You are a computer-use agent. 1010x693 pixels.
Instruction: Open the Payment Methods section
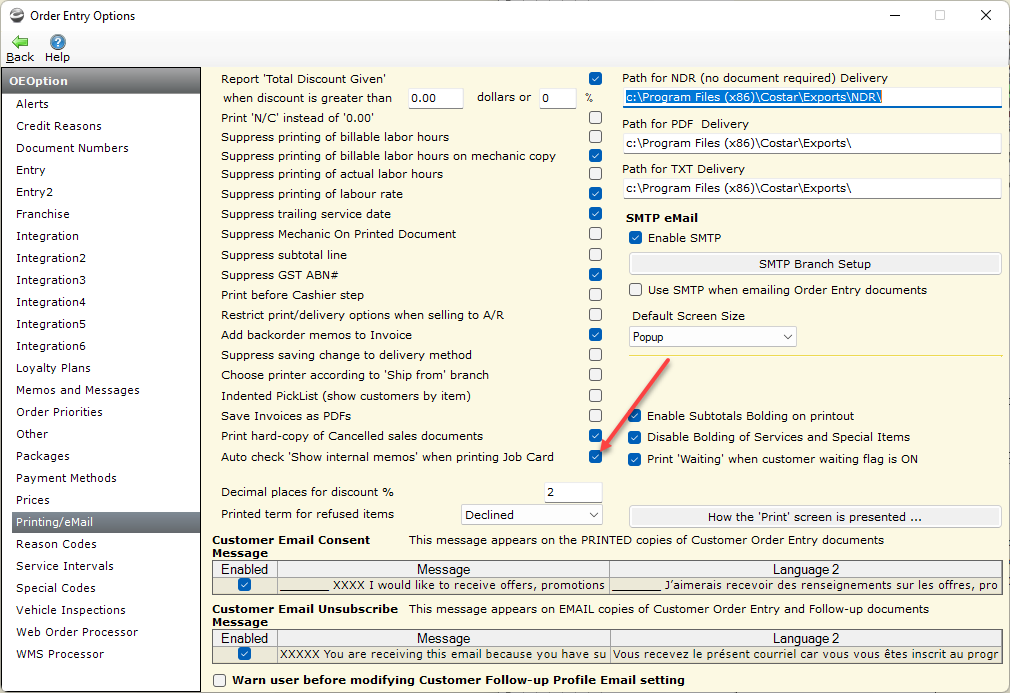(x=66, y=478)
